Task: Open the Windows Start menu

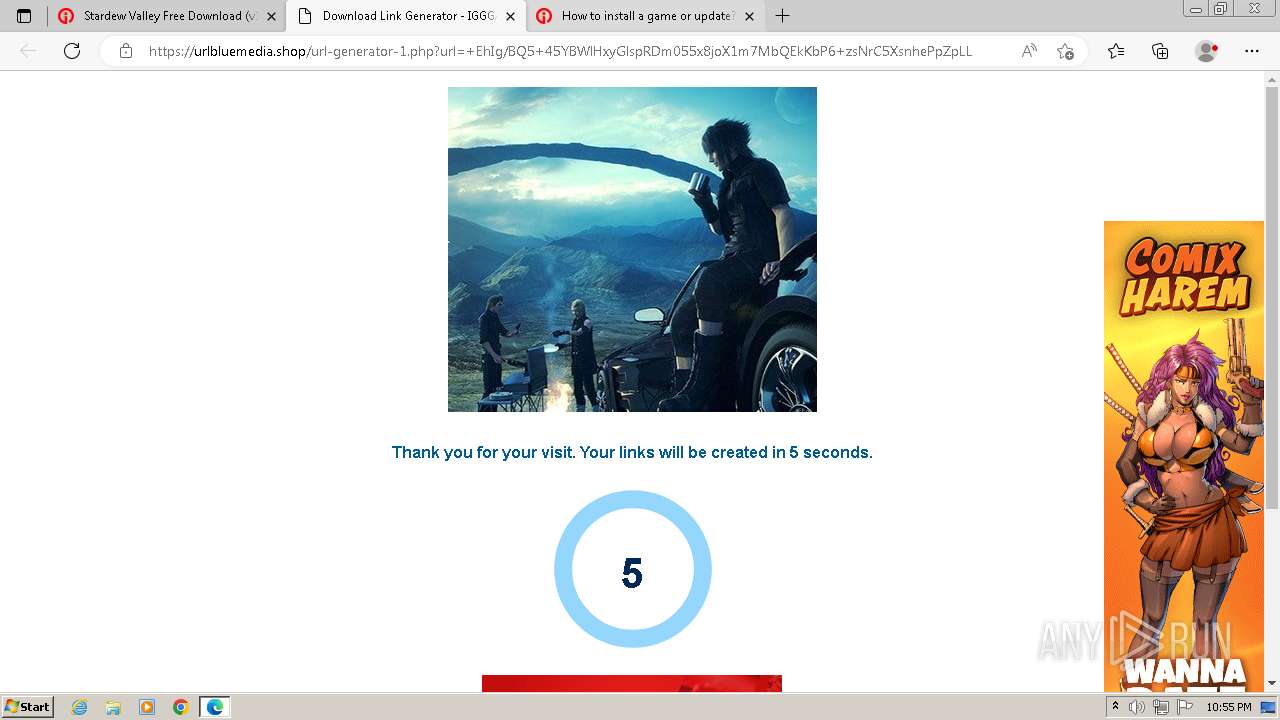Action: pyautogui.click(x=27, y=706)
